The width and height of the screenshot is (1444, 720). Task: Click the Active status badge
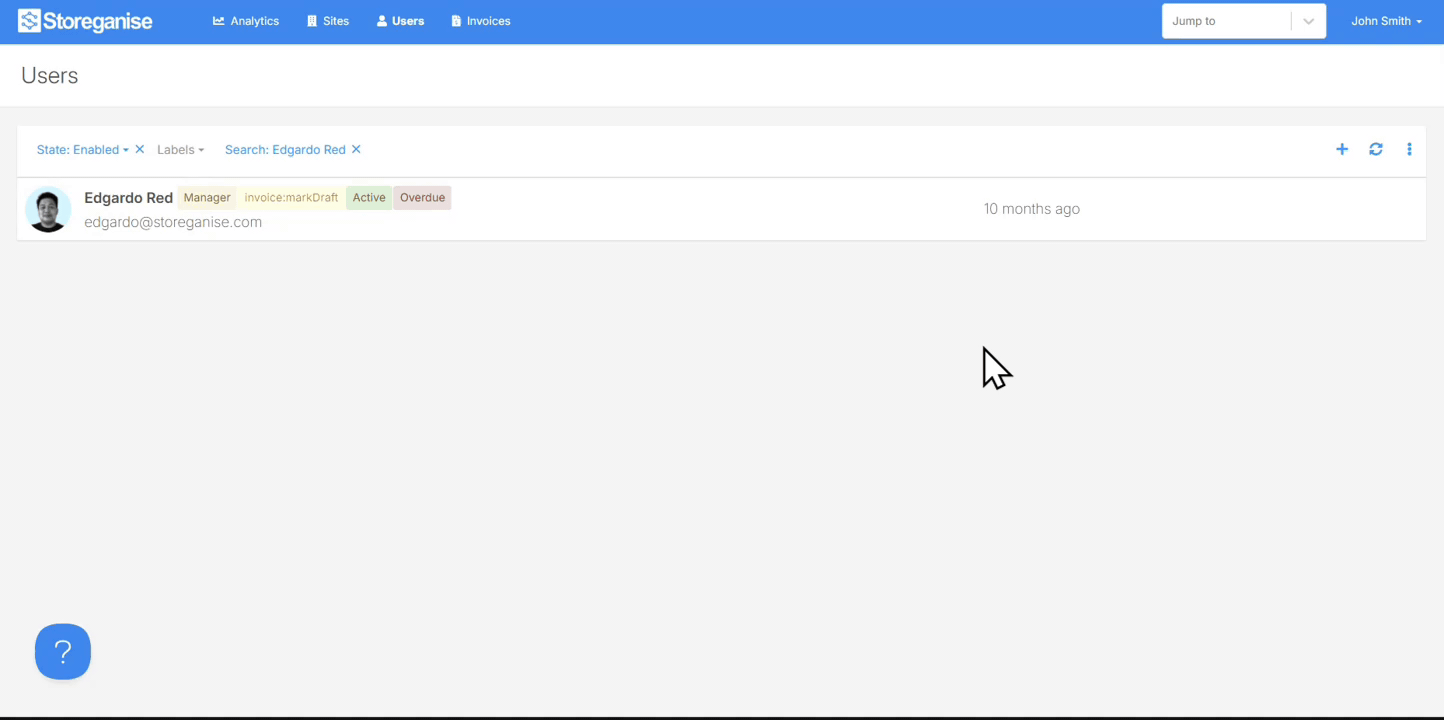tap(369, 198)
